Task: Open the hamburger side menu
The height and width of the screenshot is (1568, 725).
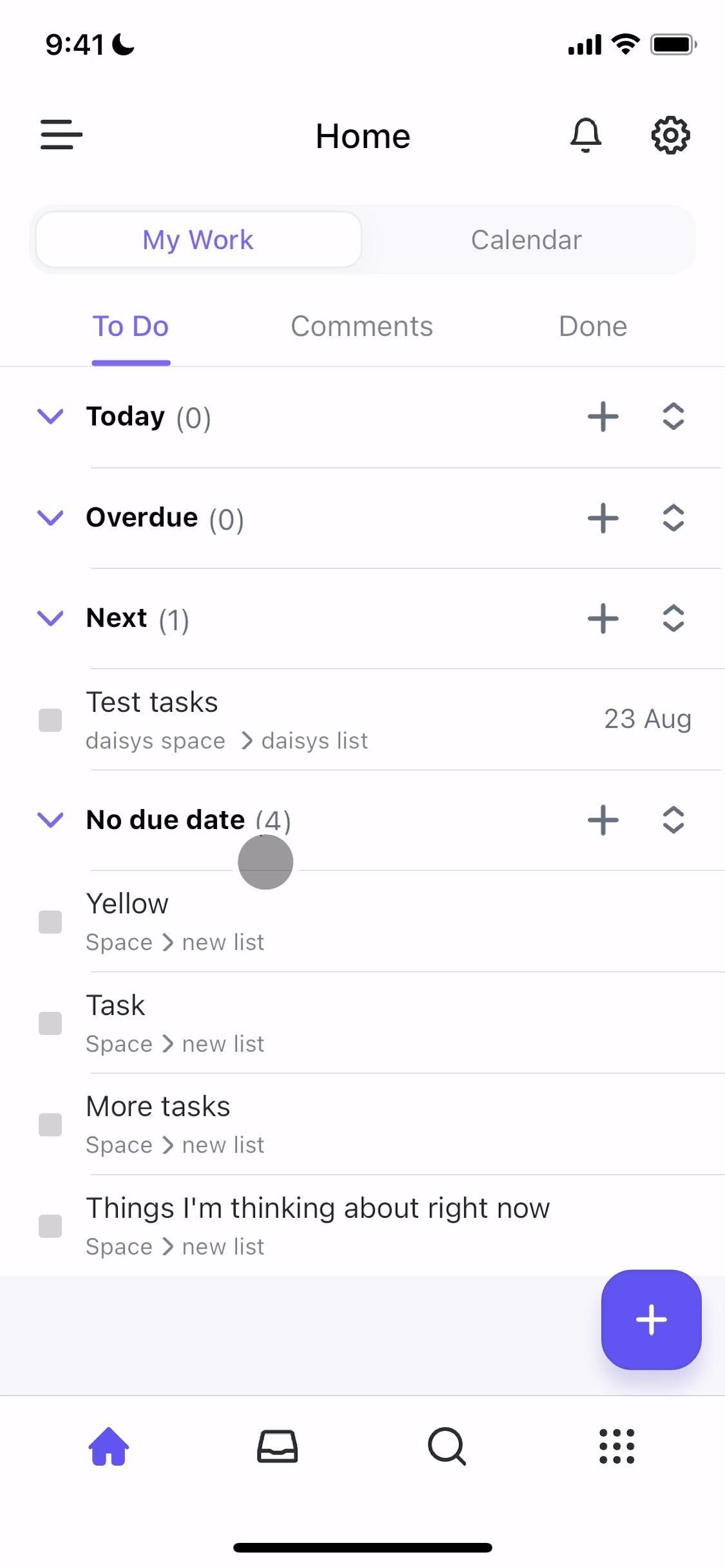Action: pyautogui.click(x=61, y=135)
